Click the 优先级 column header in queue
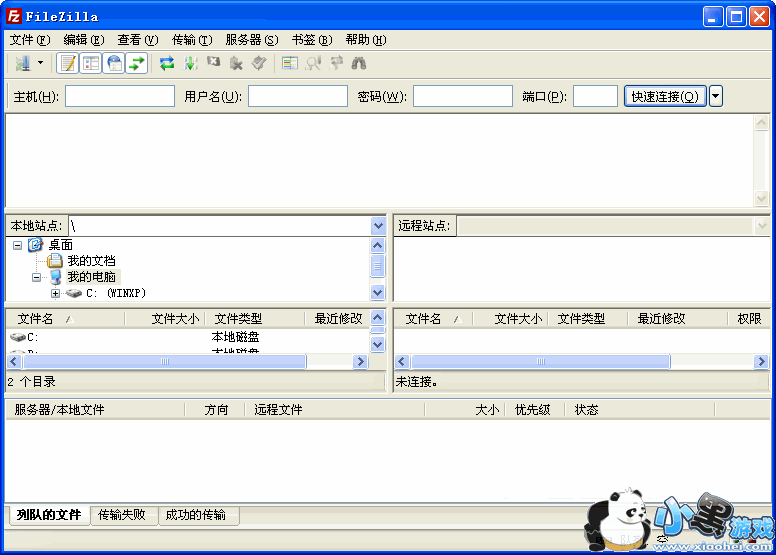Viewport: 776px width, 555px height. (x=535, y=410)
